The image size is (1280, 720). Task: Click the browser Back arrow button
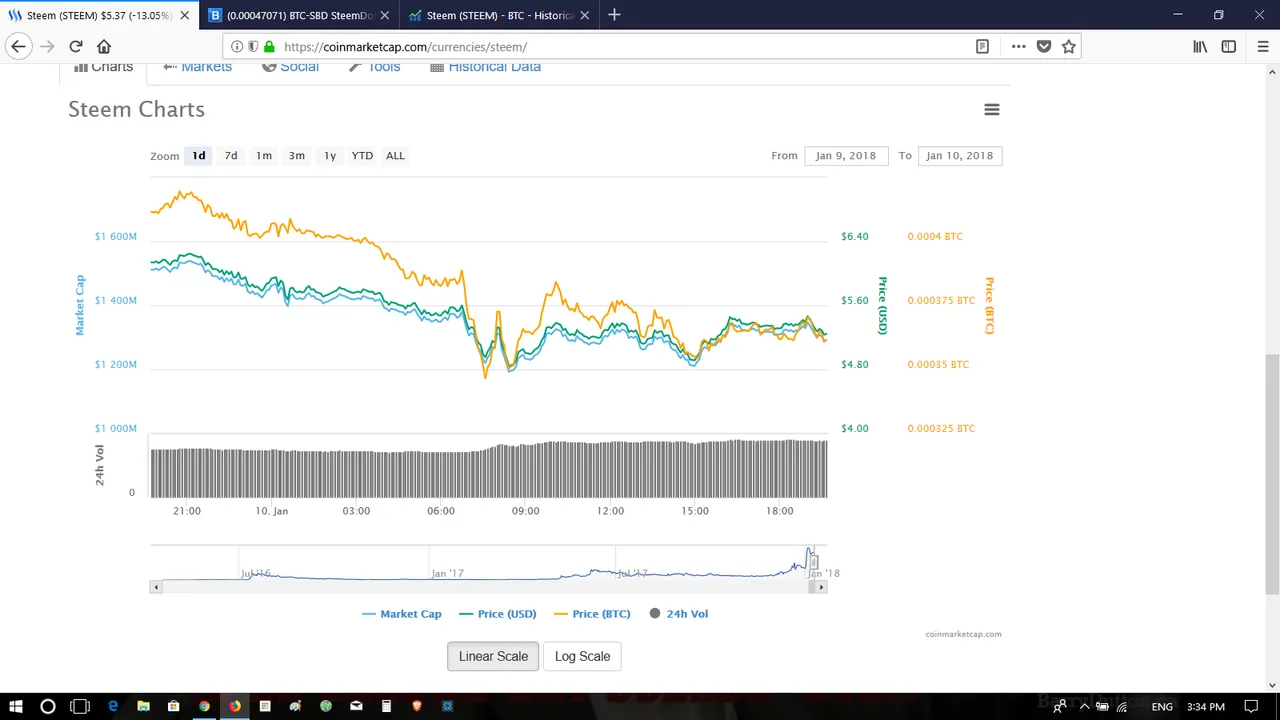click(x=18, y=46)
